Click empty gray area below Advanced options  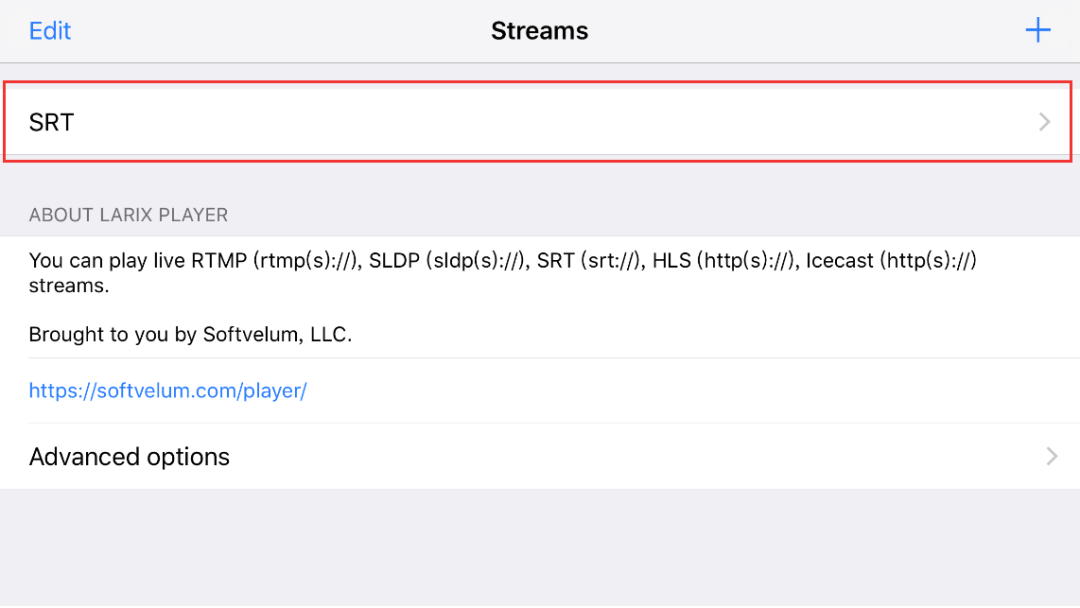coord(540,550)
